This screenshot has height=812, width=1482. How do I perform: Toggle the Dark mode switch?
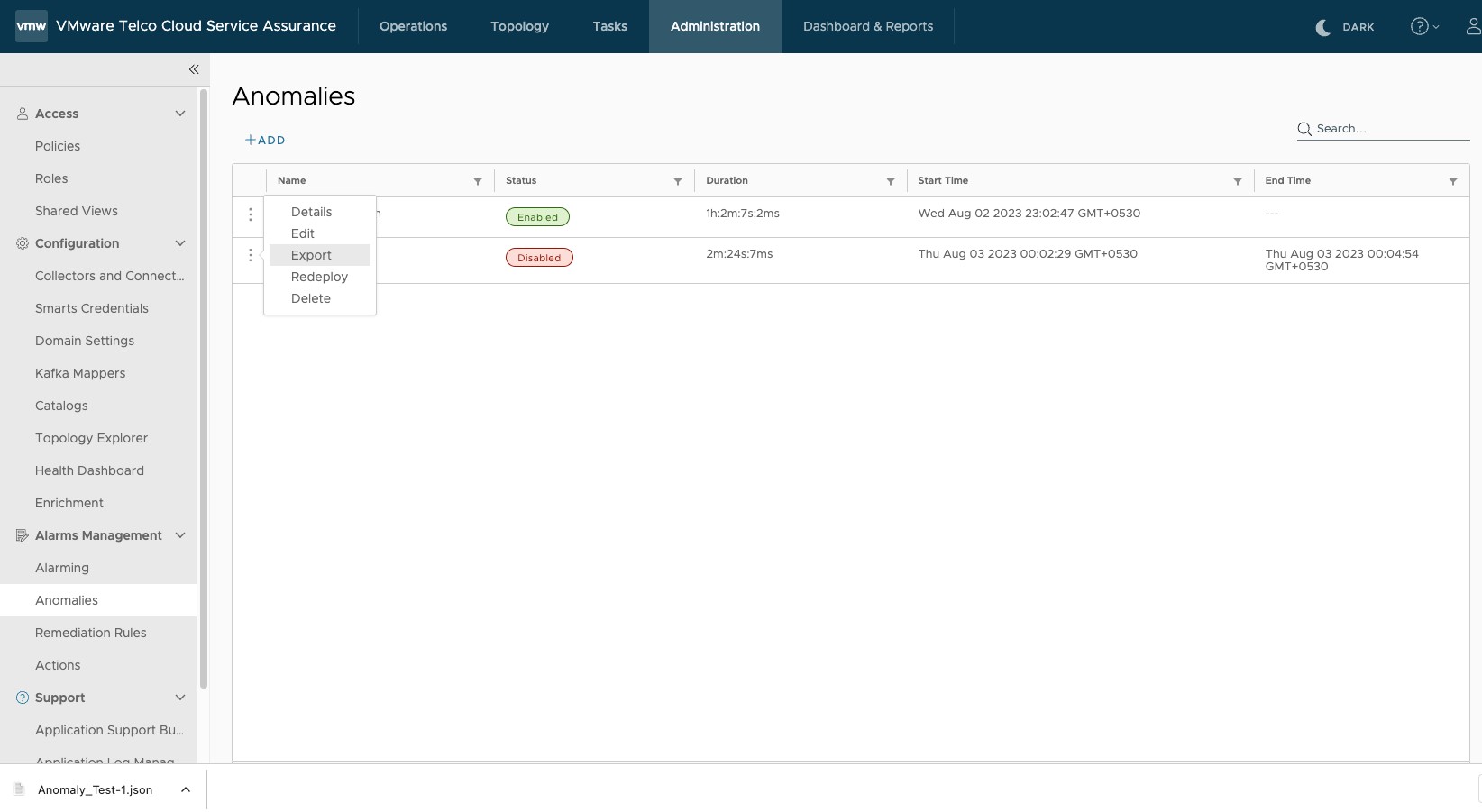(1345, 27)
